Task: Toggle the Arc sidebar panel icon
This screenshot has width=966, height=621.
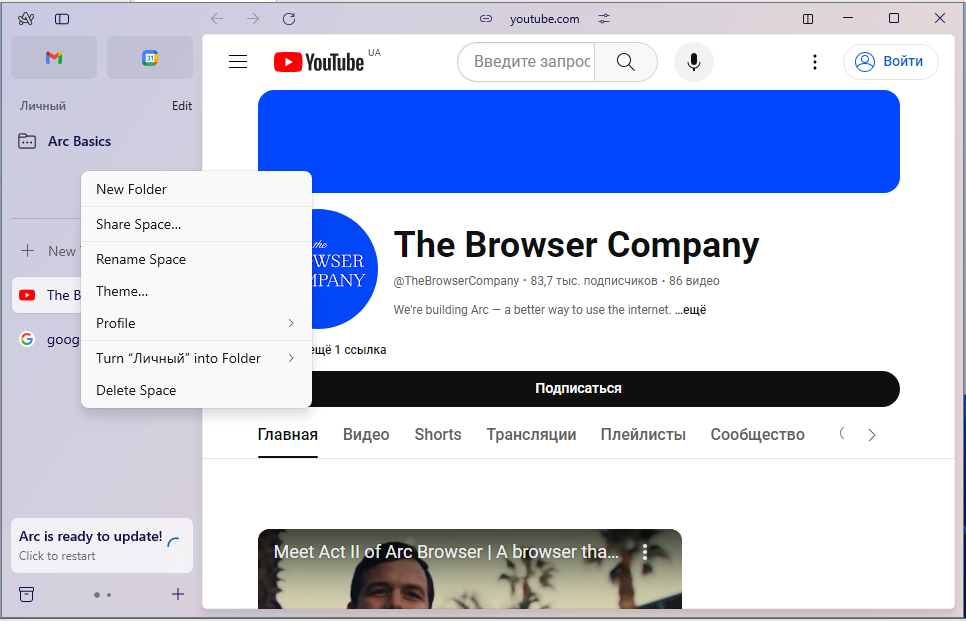Action: click(x=62, y=18)
